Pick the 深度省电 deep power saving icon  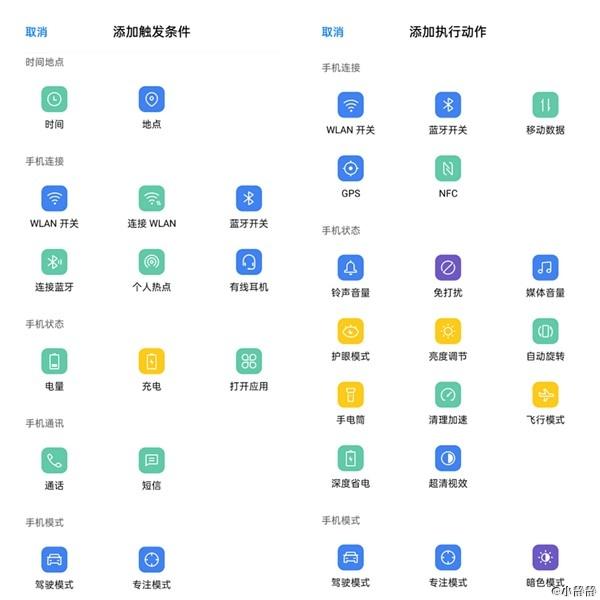[x=351, y=458]
